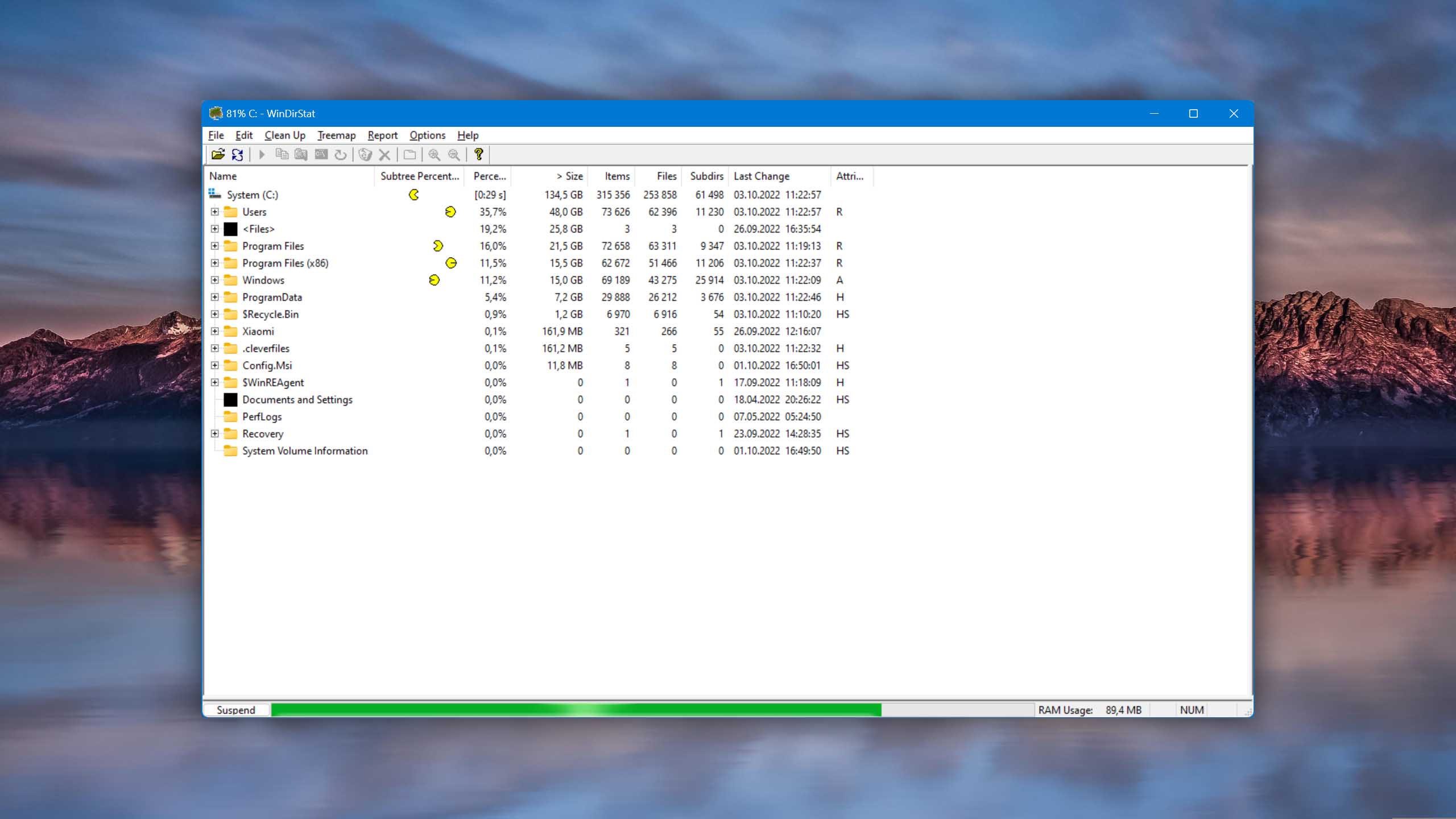This screenshot has width=1456, height=819.
Task: Expand the Program Files node
Action: coord(214,246)
